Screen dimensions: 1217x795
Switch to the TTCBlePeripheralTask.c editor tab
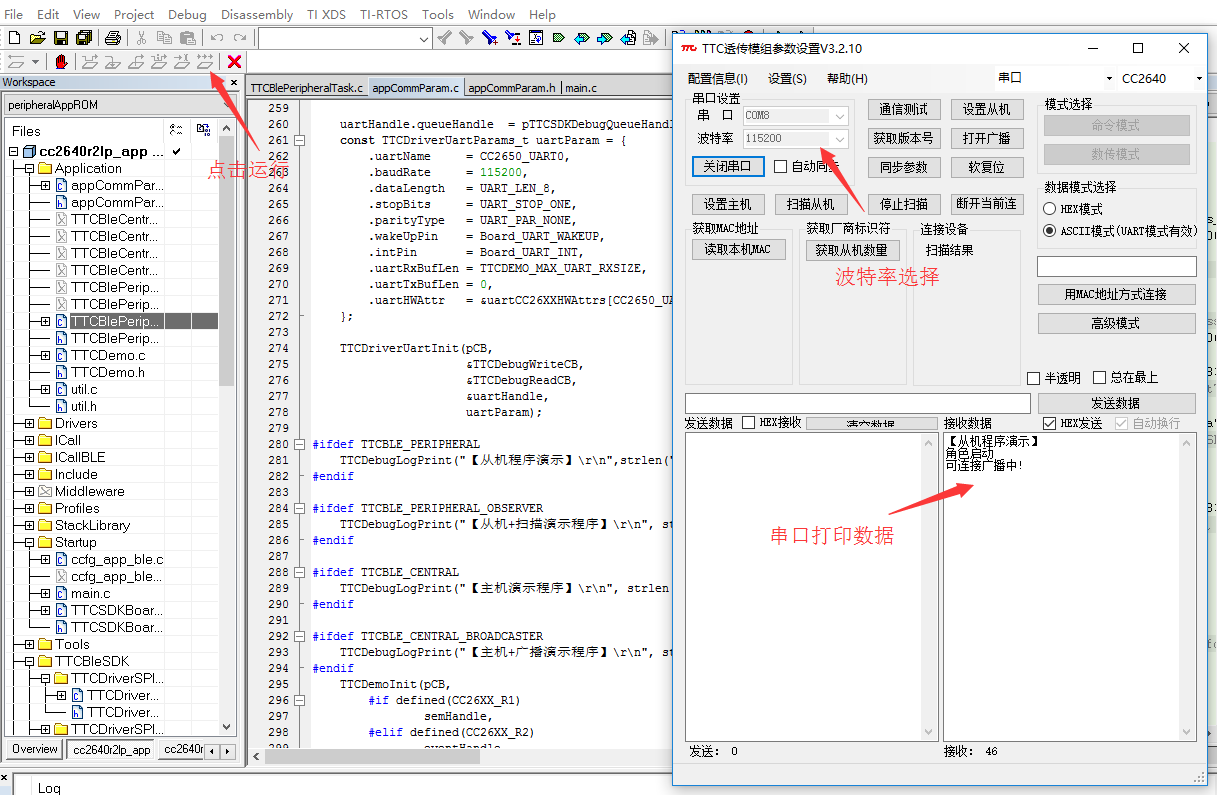(x=307, y=88)
